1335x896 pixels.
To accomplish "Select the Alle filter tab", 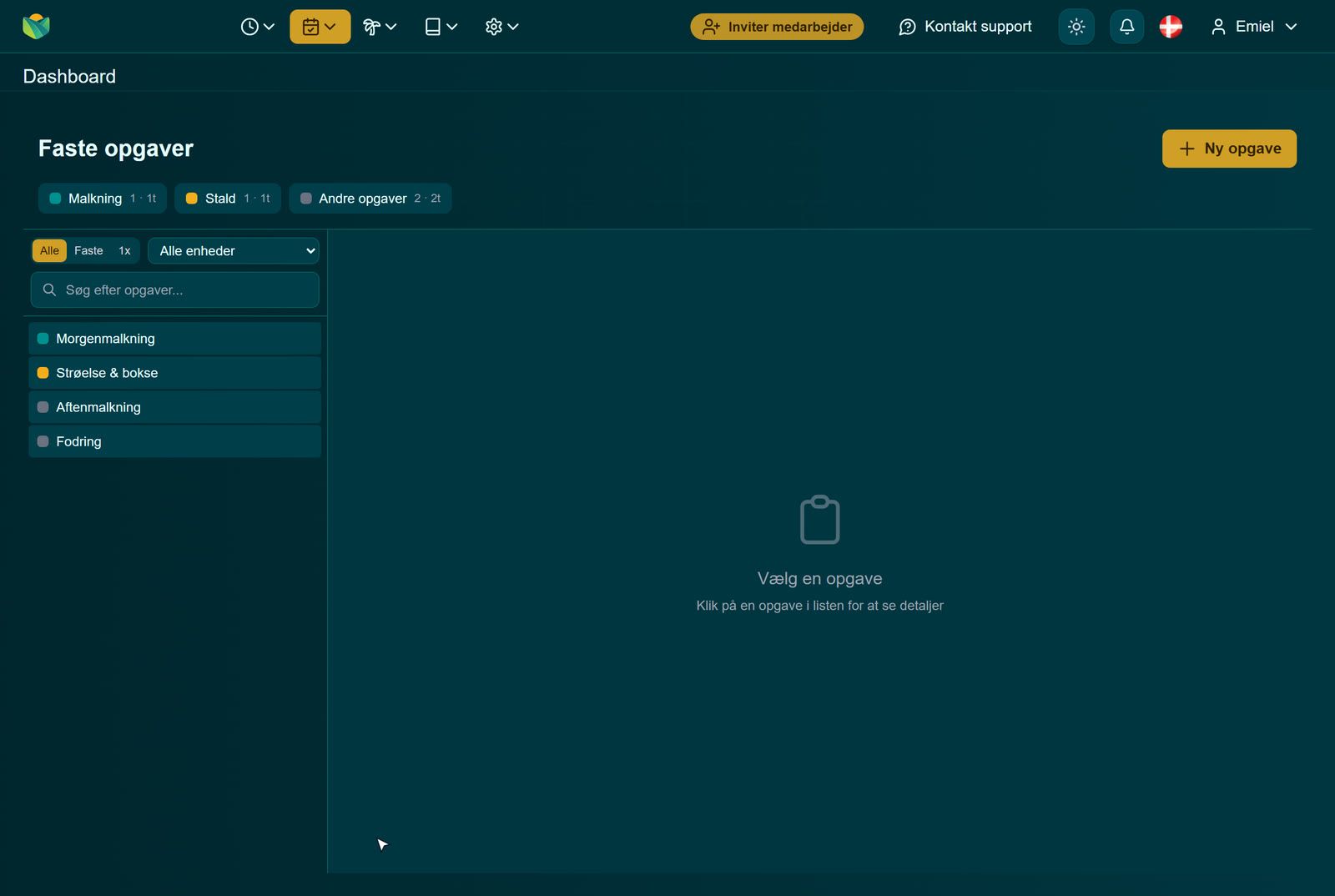I will tap(49, 251).
